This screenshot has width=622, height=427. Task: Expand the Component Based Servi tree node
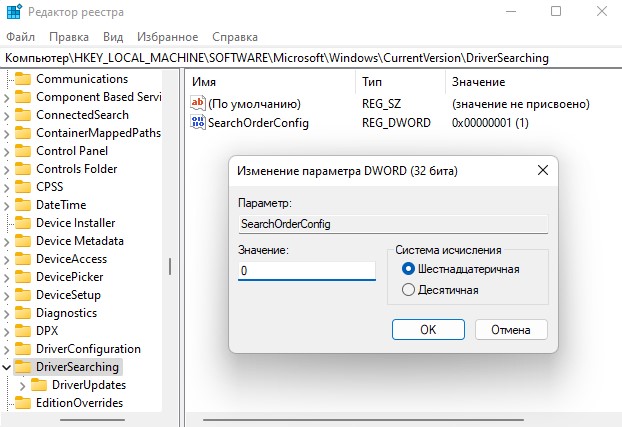click(x=7, y=97)
